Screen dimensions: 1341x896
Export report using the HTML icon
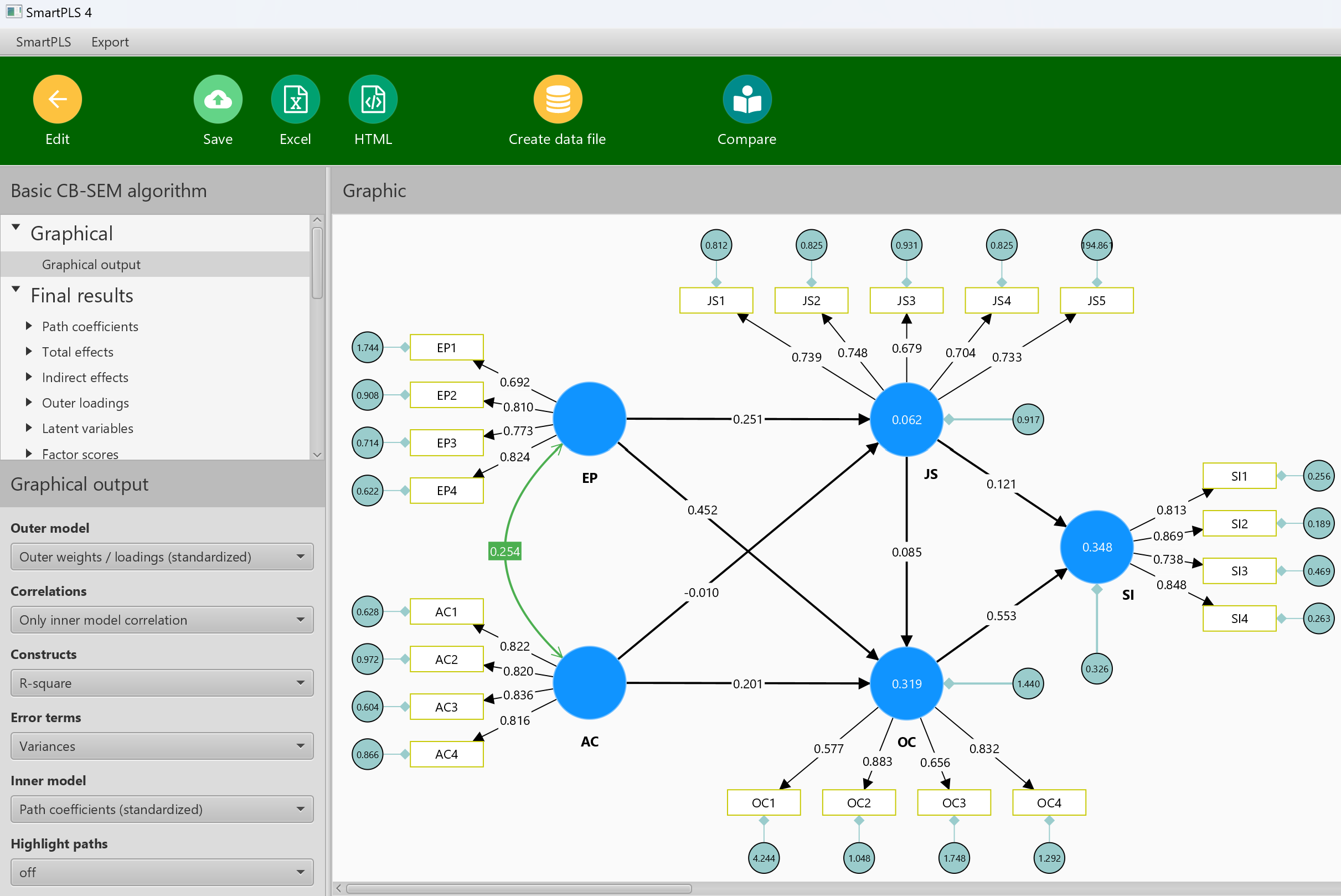(373, 100)
